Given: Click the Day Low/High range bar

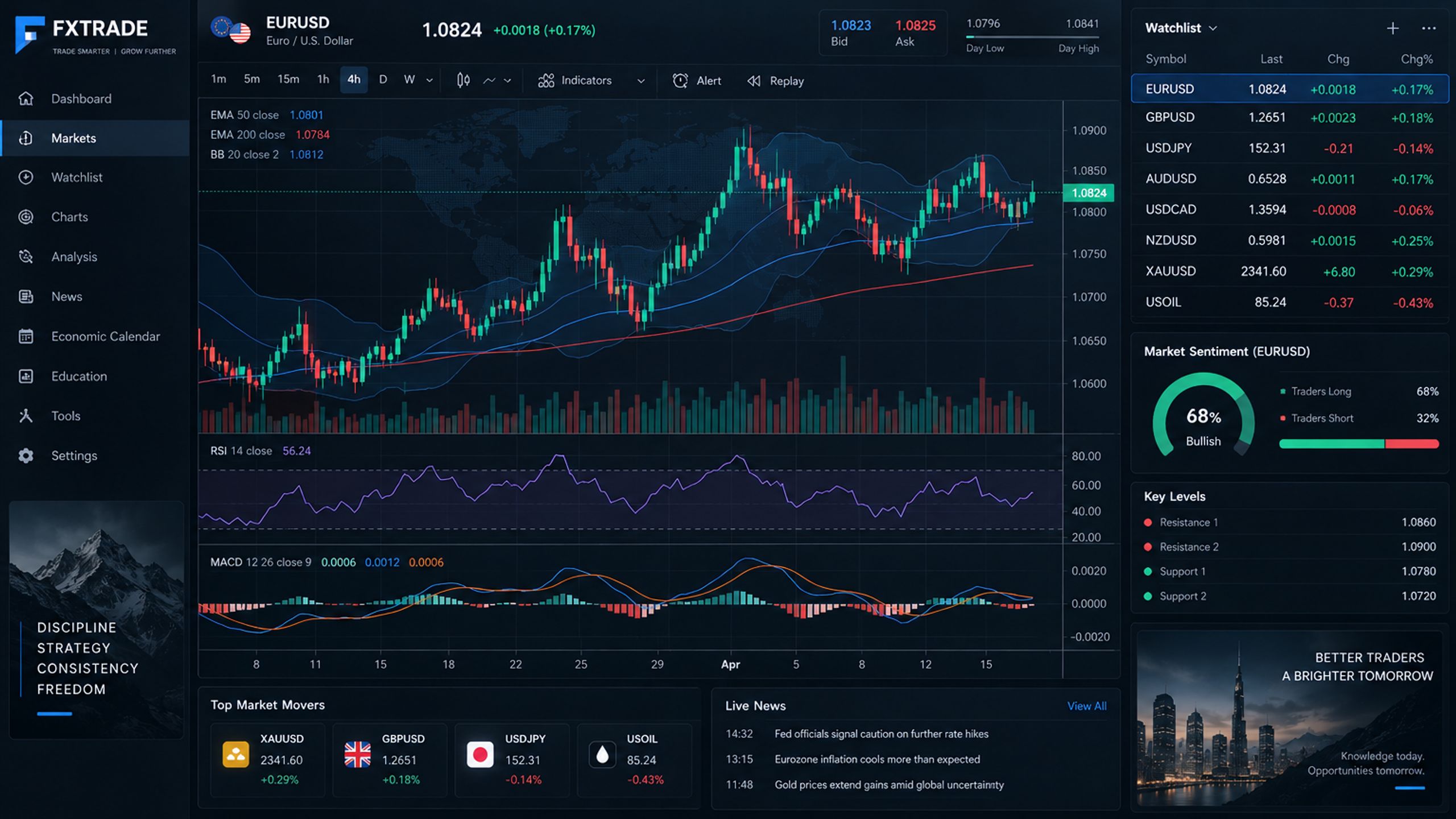Looking at the screenshot, I should pos(1032,37).
